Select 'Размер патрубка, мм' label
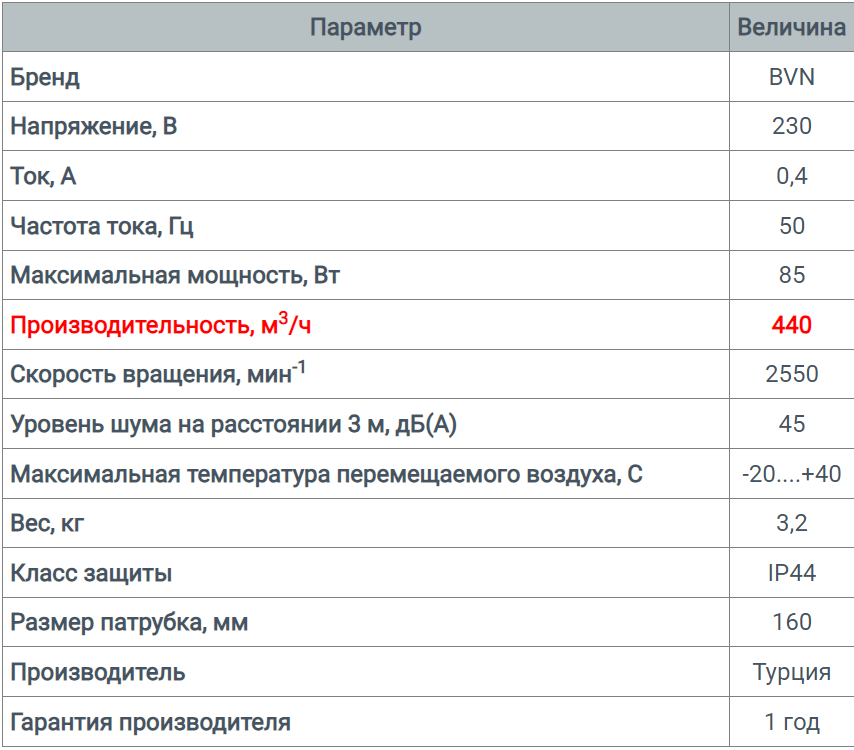 [x=129, y=623]
